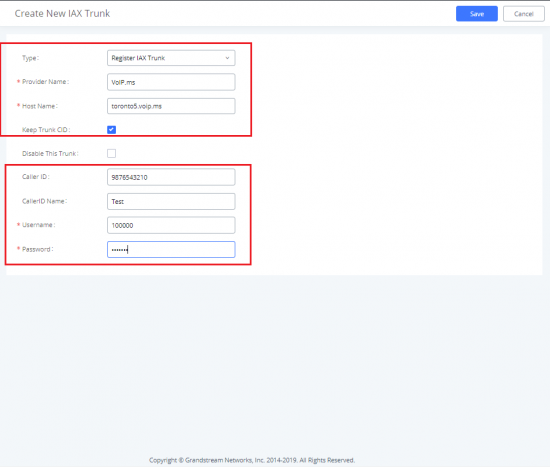550x467 pixels.
Task: Click the Provider Name input field
Action: pyautogui.click(x=171, y=82)
